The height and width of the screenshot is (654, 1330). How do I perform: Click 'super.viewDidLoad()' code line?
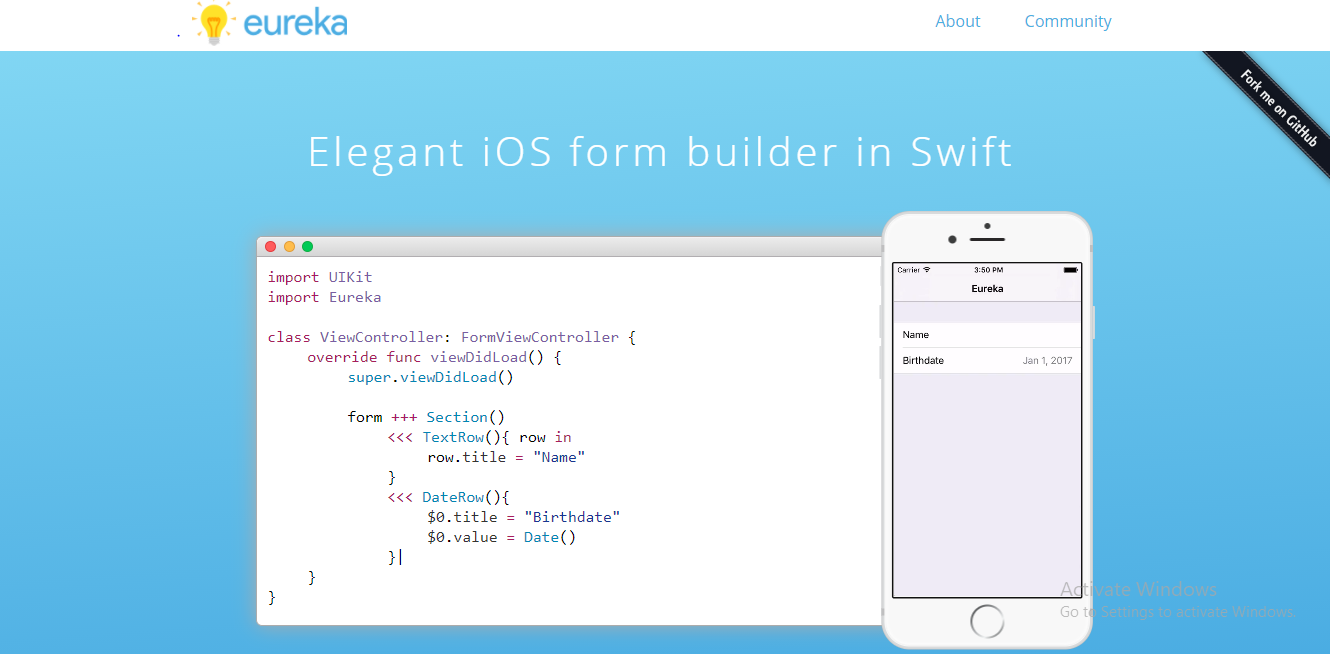pos(430,377)
